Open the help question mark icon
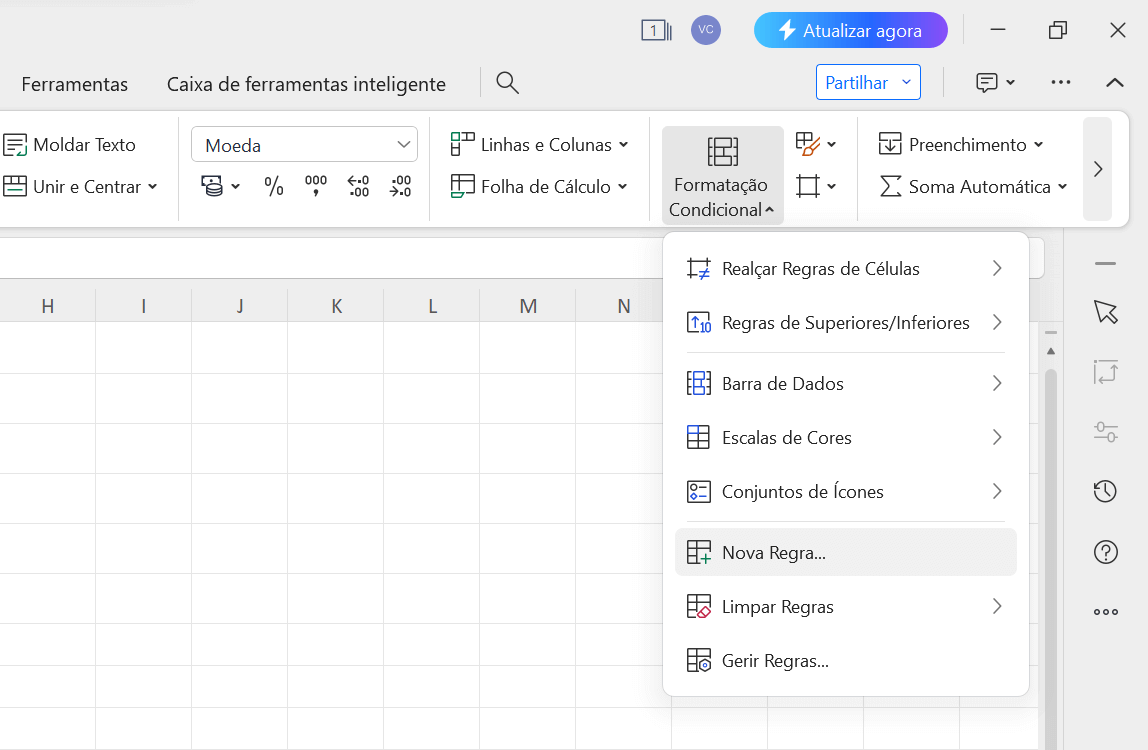1148x750 pixels. [1105, 552]
